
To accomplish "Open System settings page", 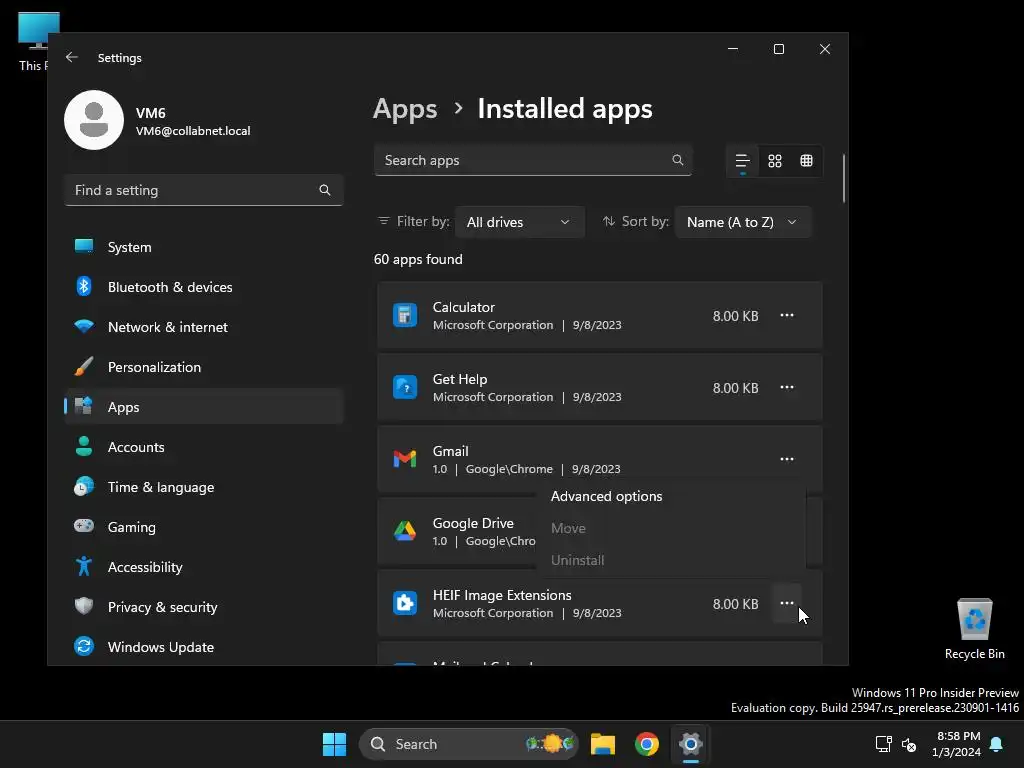I will point(204,247).
